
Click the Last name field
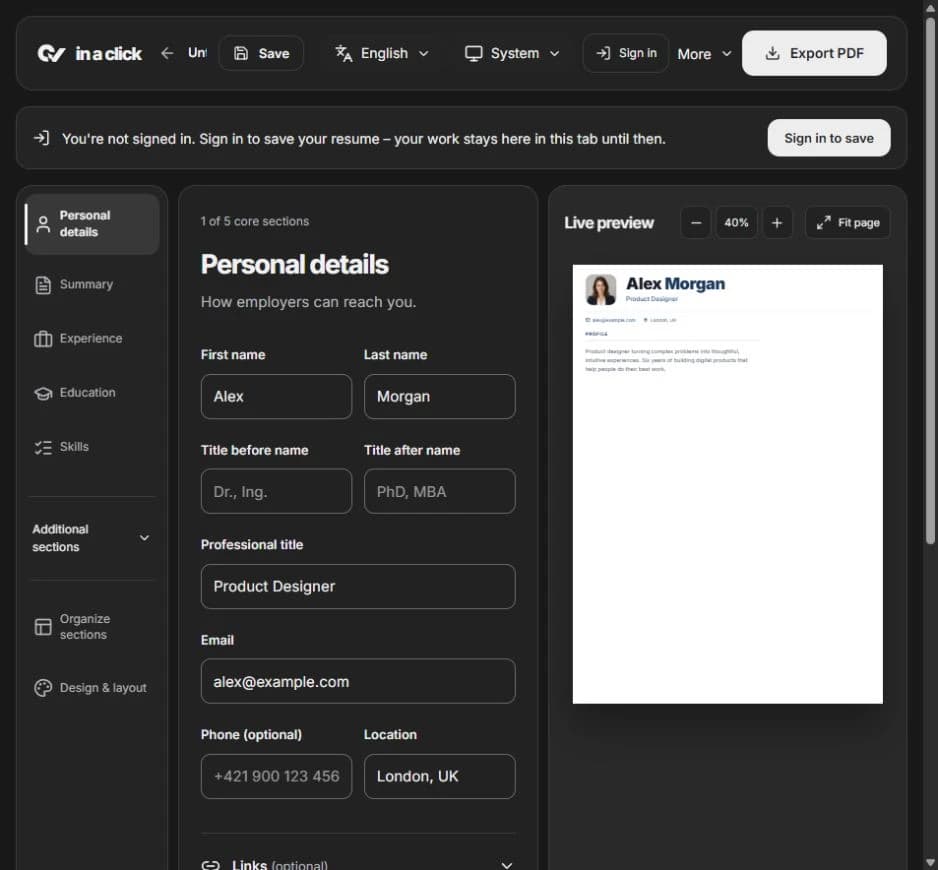pos(440,397)
